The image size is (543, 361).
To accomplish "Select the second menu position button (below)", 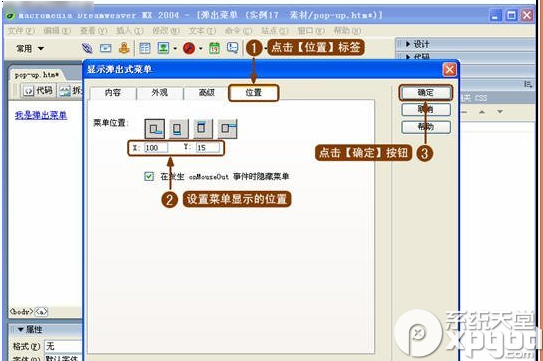I will pos(179,129).
